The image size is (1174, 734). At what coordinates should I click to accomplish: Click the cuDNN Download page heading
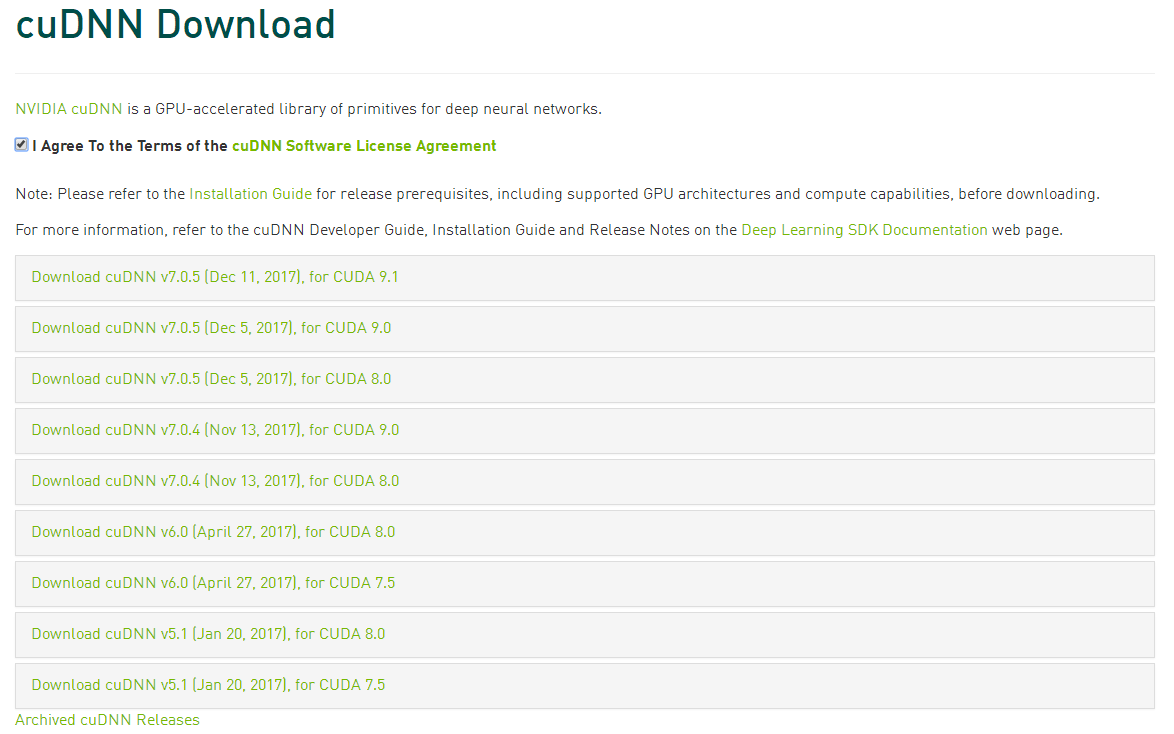coord(175,24)
